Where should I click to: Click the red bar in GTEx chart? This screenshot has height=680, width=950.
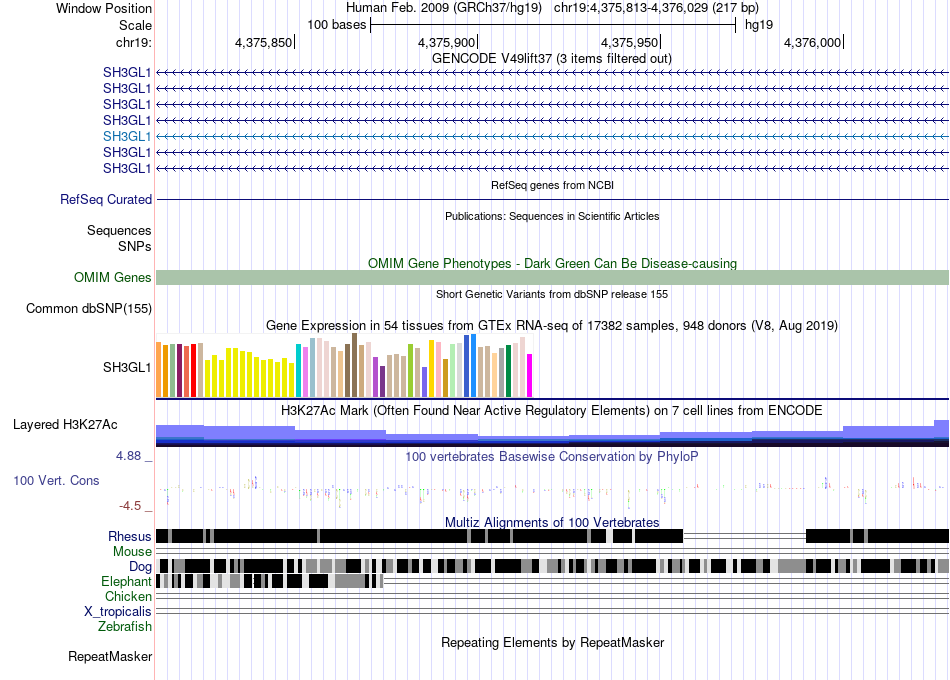point(193,370)
